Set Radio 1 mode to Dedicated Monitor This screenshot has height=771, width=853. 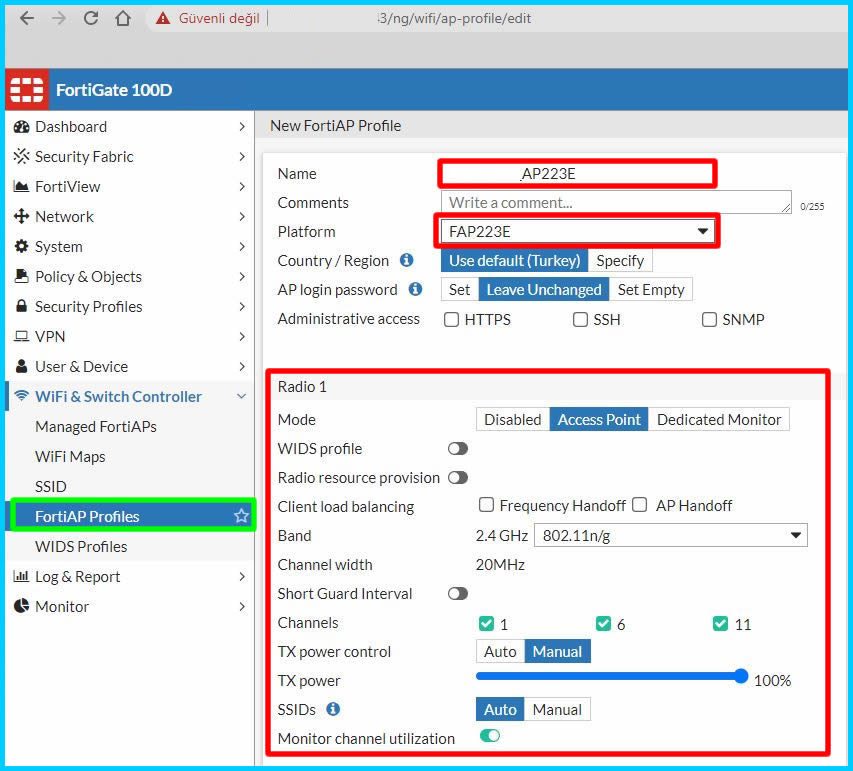(719, 420)
